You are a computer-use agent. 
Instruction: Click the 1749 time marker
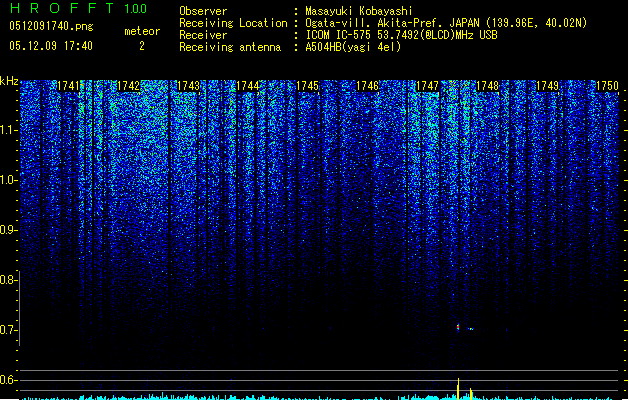(548, 86)
